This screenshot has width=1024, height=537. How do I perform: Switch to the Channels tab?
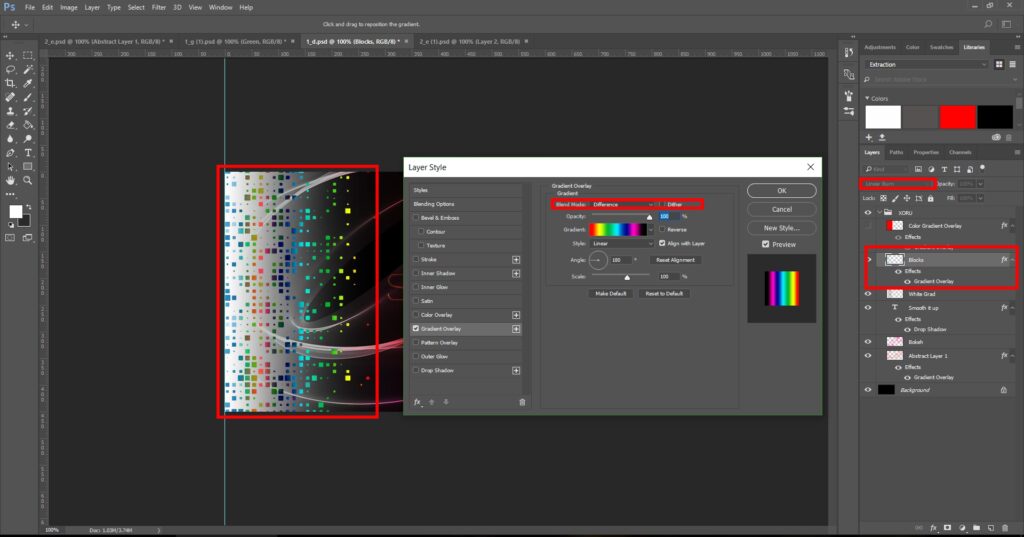click(x=959, y=152)
